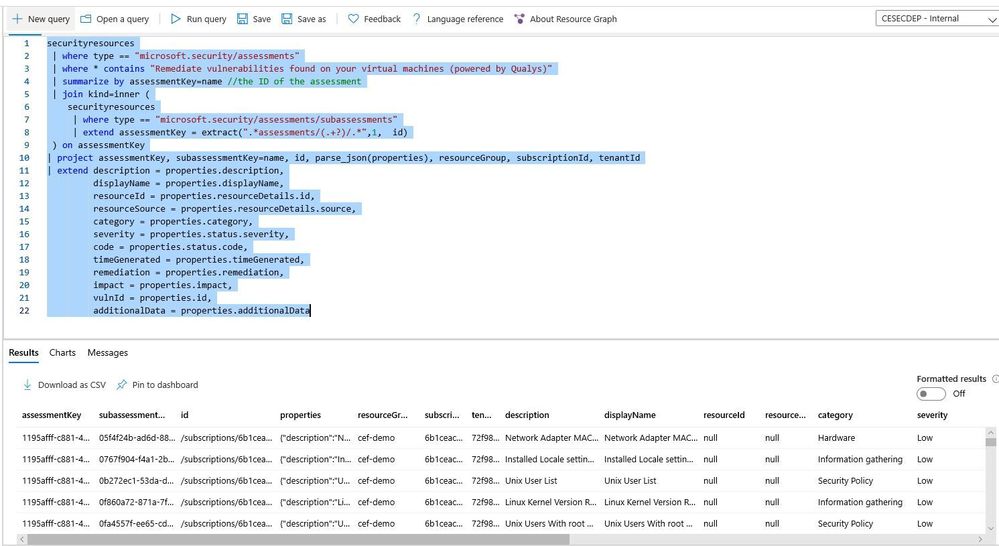Click the Open a query folder icon
Viewport: 999px width, 546px height.
point(85,19)
